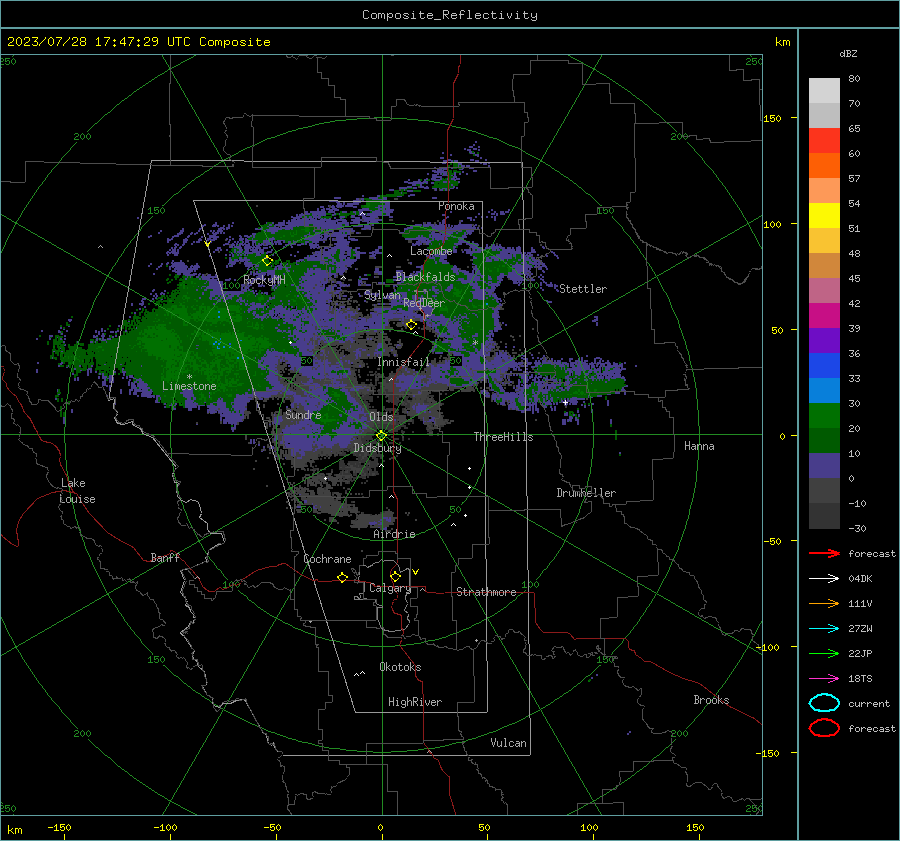The image size is (900, 841).
Task: Click the Olds city label
Action: point(381,417)
